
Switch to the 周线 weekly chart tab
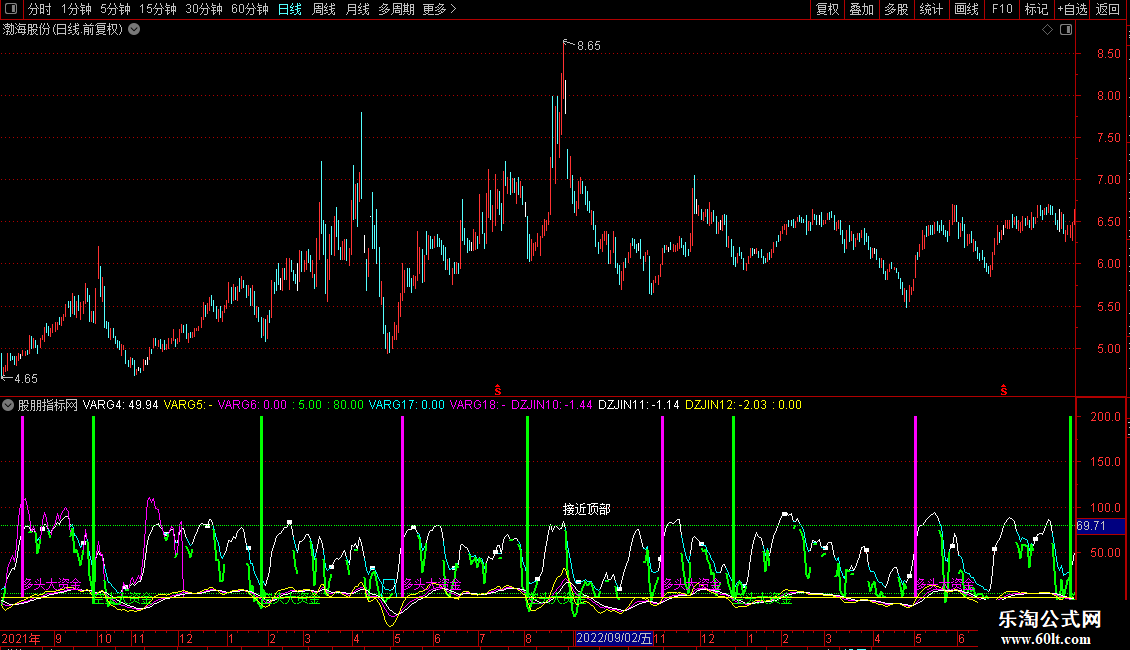point(324,10)
